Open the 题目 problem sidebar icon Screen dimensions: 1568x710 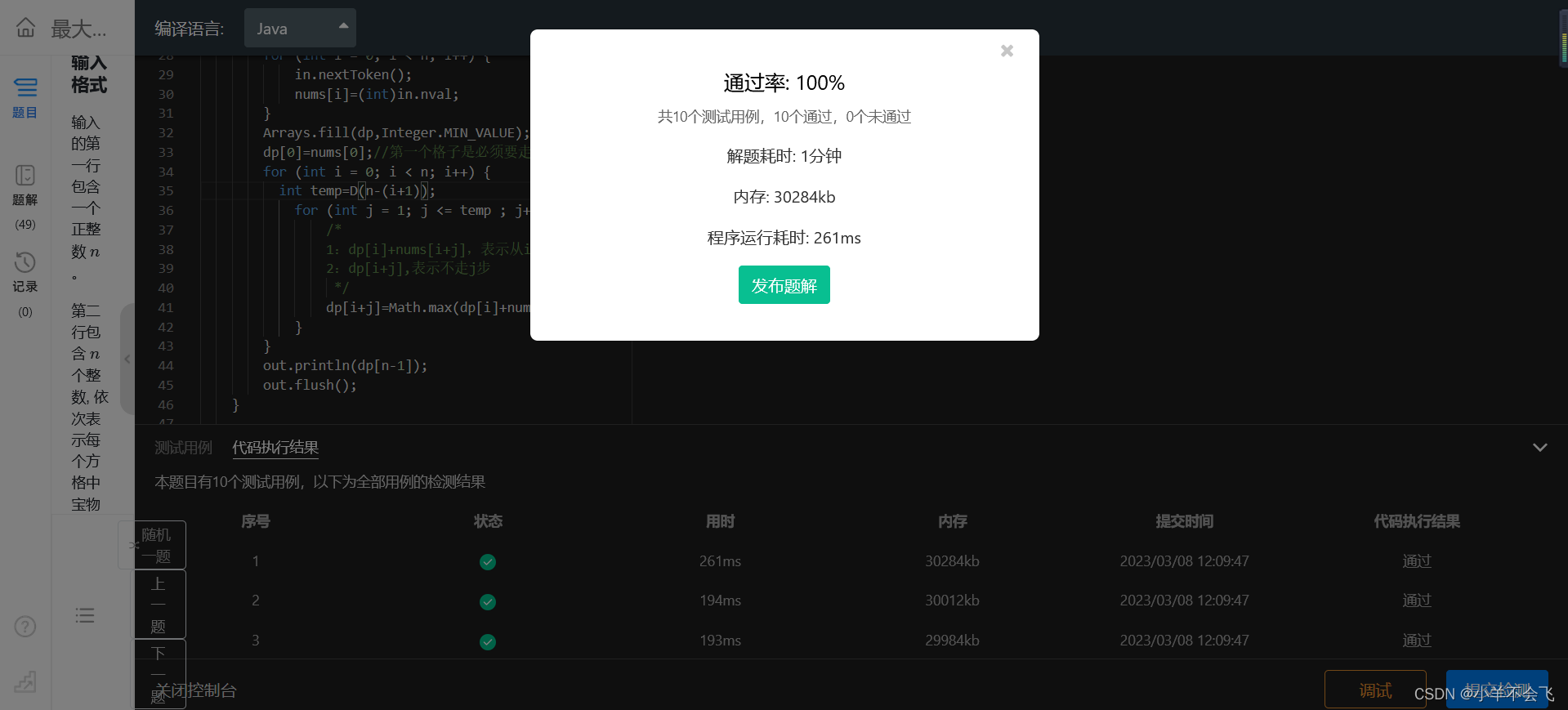25,97
